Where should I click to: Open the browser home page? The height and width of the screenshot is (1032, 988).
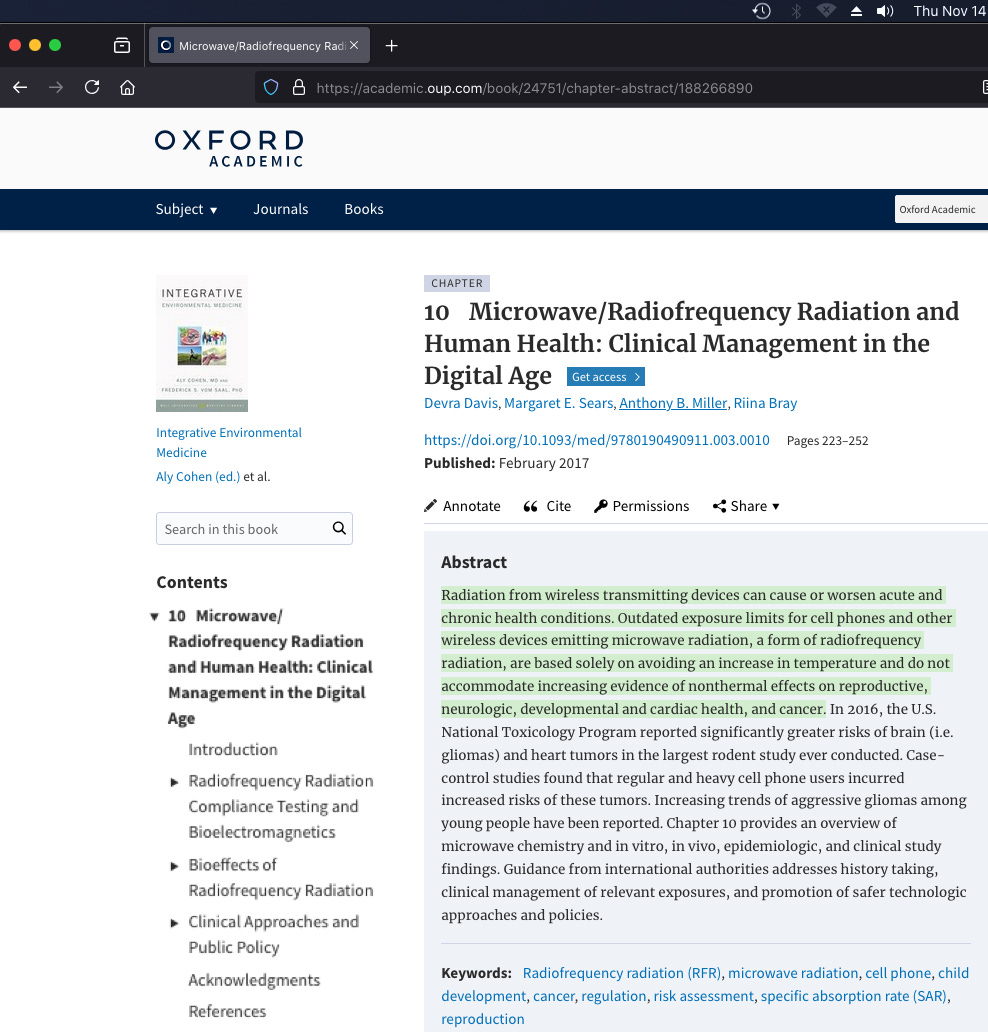[128, 88]
